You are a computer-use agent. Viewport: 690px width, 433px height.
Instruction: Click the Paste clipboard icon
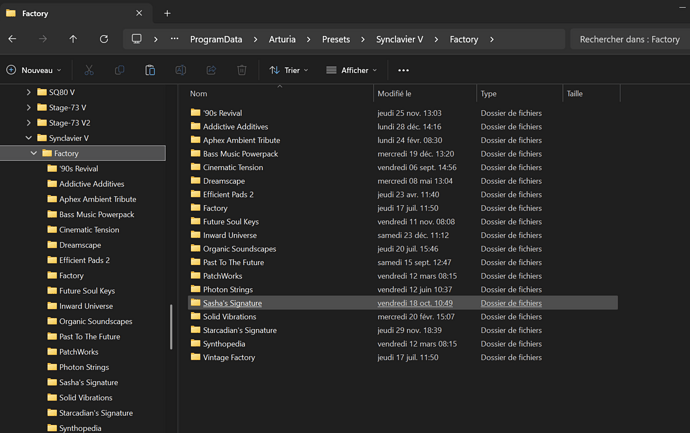pos(150,70)
